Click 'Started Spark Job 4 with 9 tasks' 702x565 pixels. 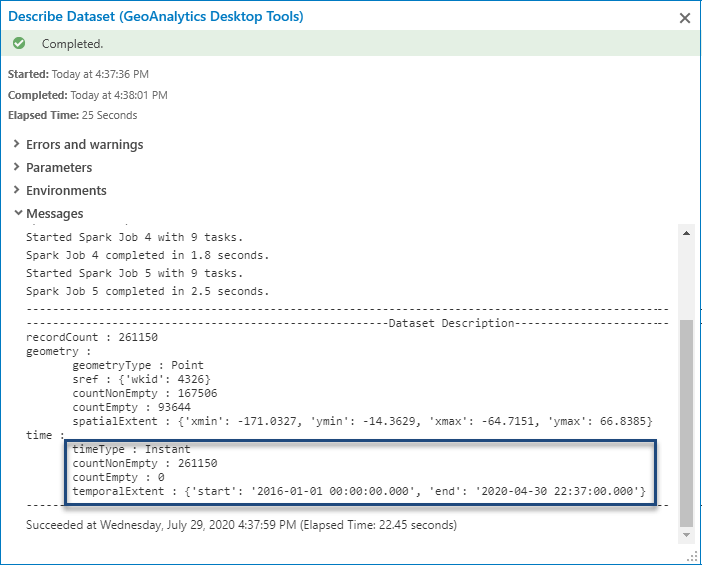(x=134, y=237)
